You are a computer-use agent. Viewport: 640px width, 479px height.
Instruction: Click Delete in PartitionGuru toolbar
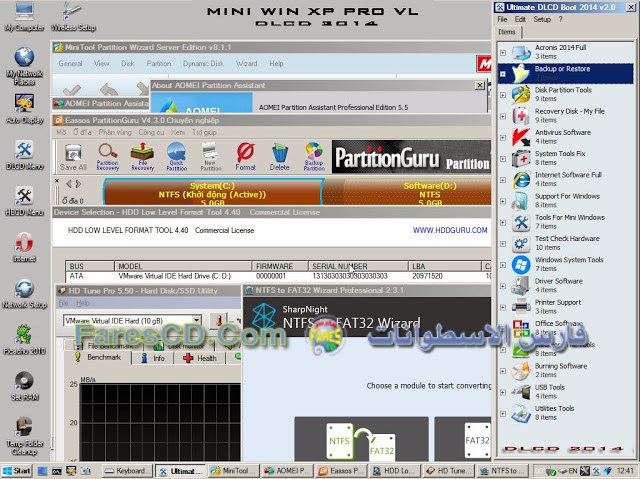click(x=280, y=157)
